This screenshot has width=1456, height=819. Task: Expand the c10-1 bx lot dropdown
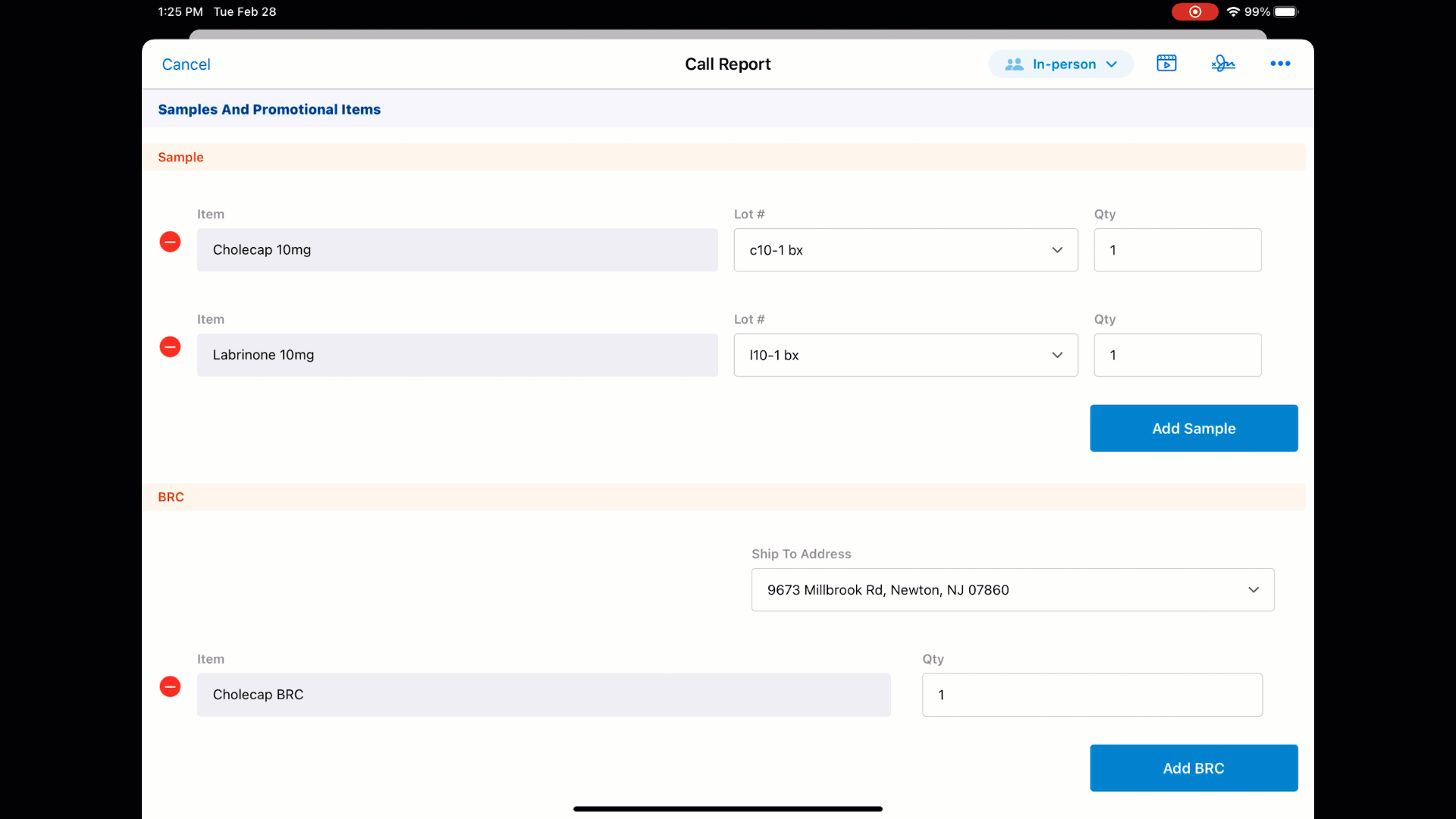click(x=905, y=250)
